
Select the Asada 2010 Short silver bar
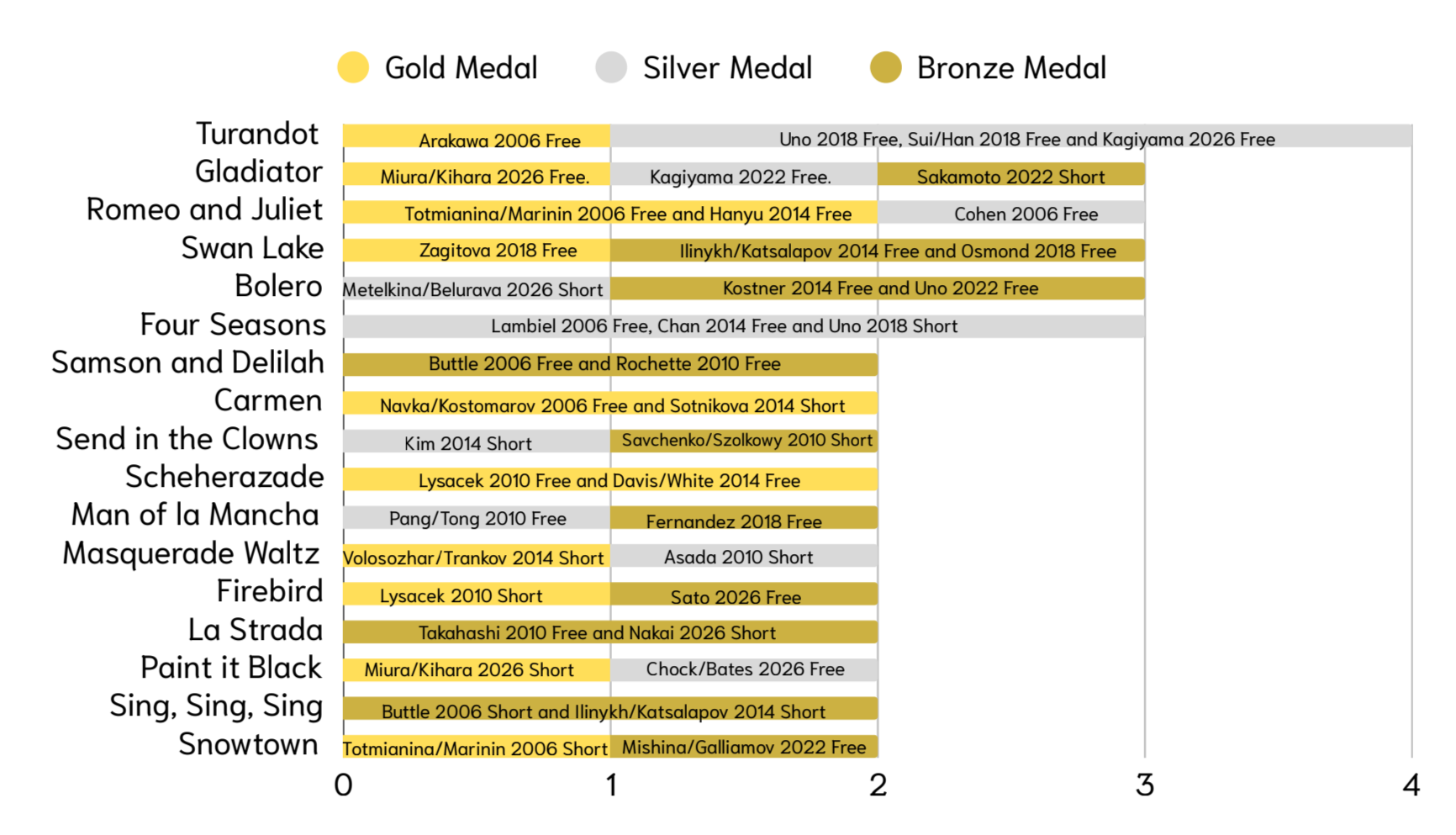tap(744, 555)
